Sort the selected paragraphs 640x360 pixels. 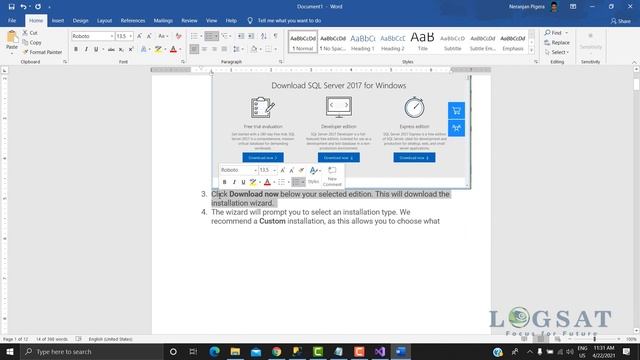[x=264, y=36]
